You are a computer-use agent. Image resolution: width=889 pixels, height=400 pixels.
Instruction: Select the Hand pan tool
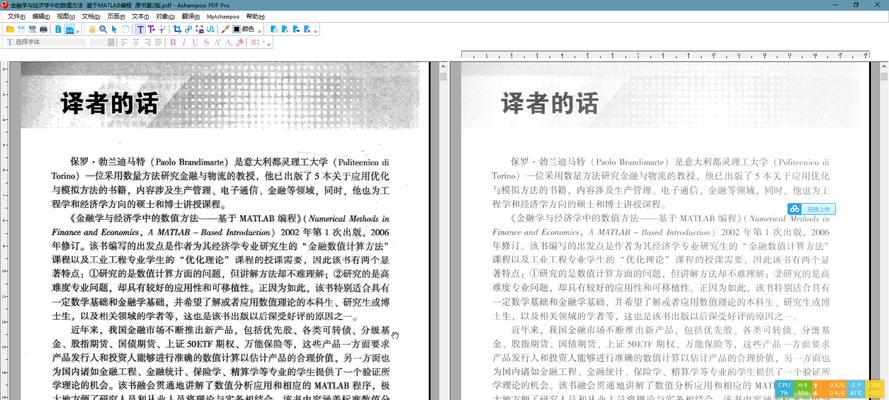click(92, 29)
